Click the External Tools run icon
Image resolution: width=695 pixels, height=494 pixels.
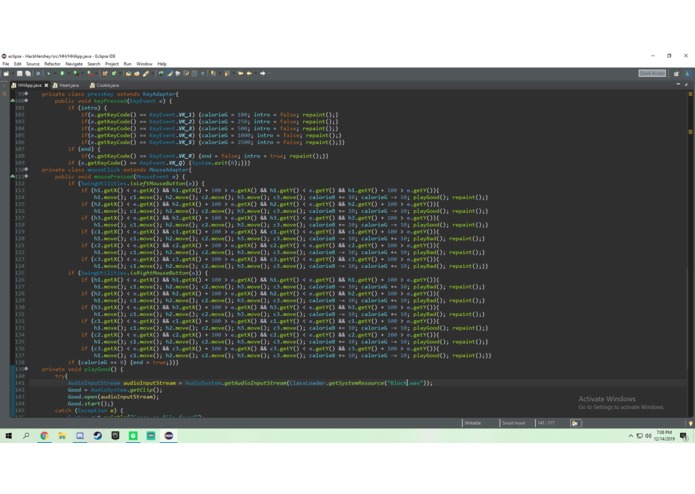90,73
